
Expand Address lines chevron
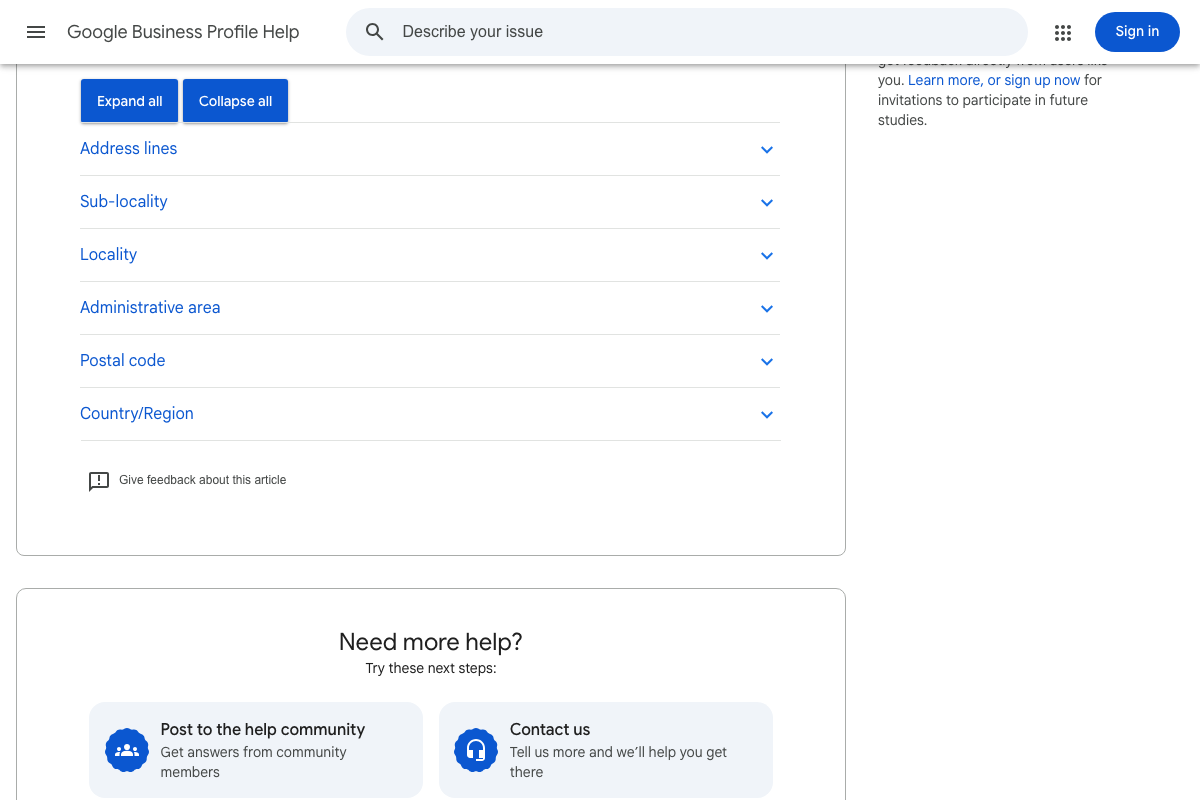(x=767, y=149)
